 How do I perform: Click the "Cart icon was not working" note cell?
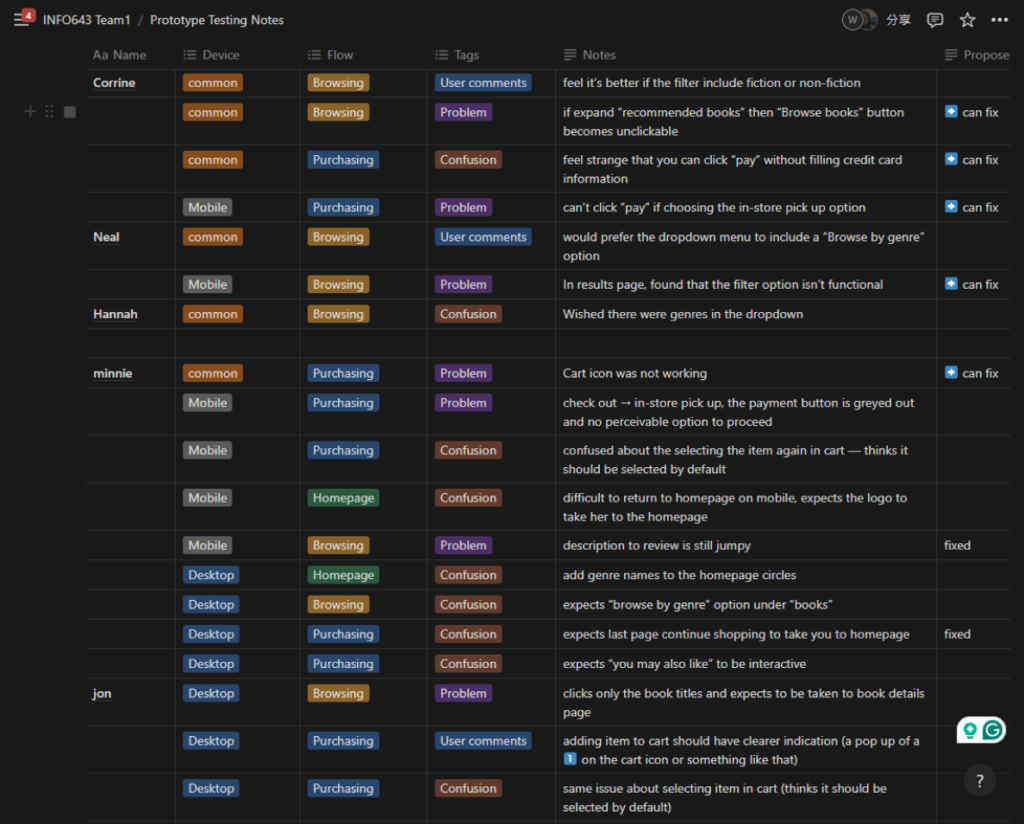[635, 373]
